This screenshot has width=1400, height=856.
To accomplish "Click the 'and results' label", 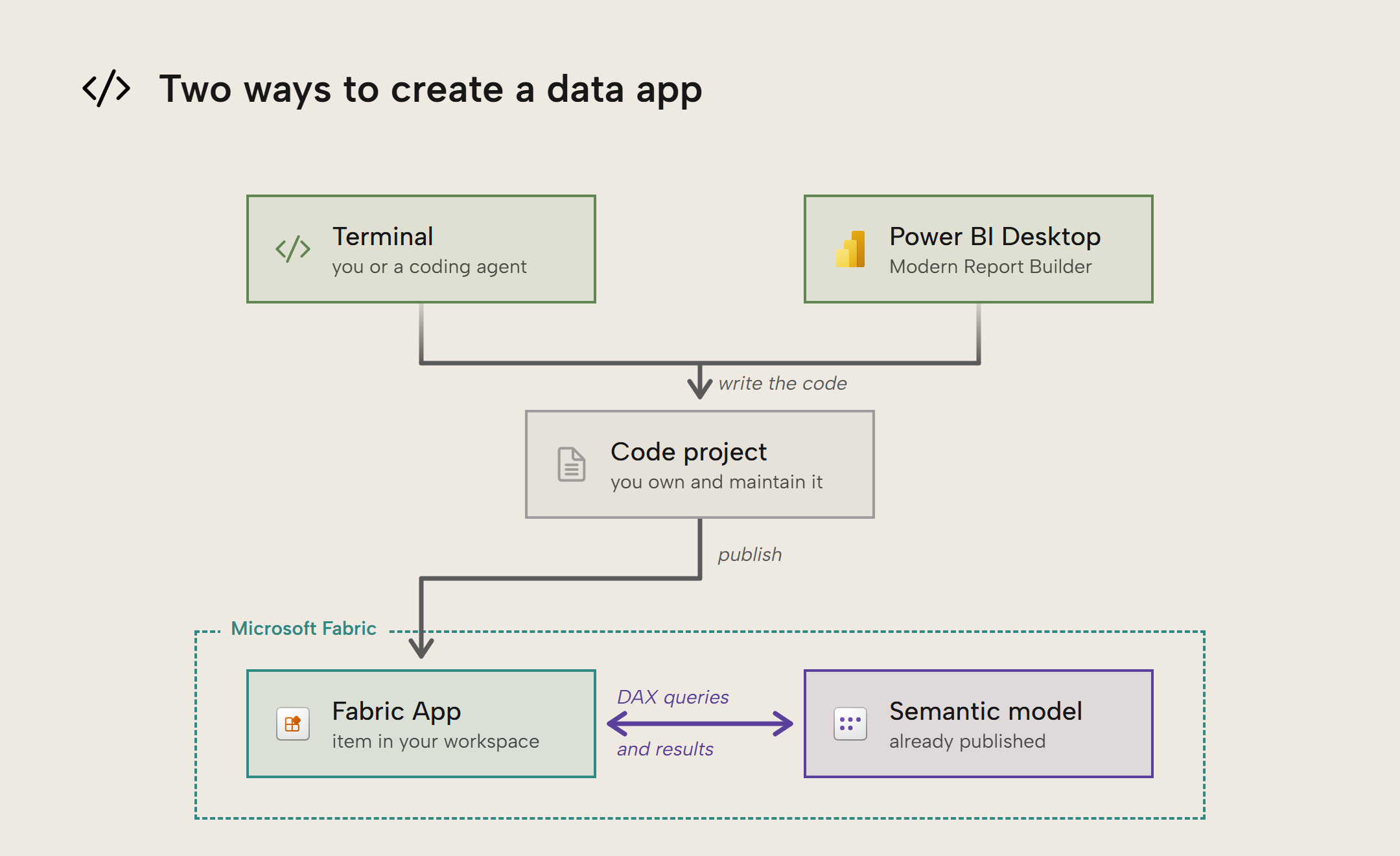I will pyautogui.click(x=665, y=749).
